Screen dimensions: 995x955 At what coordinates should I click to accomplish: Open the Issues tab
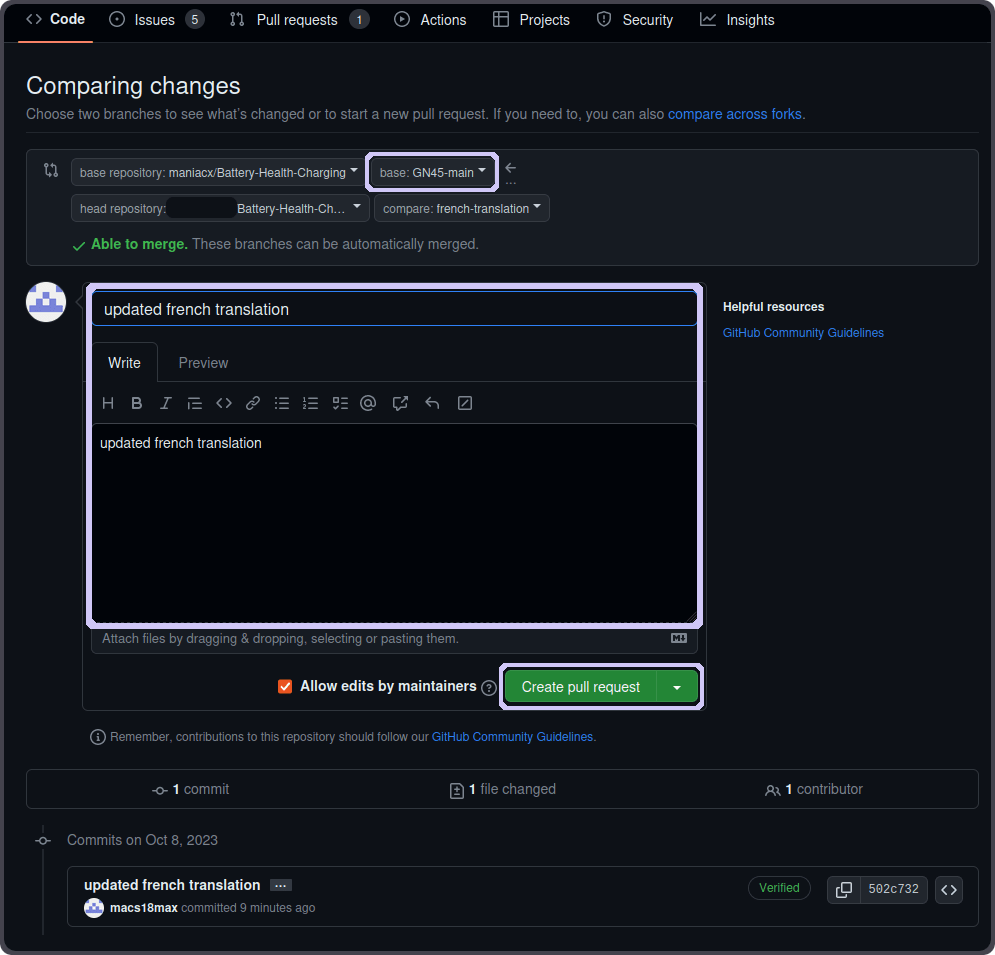[x=157, y=20]
